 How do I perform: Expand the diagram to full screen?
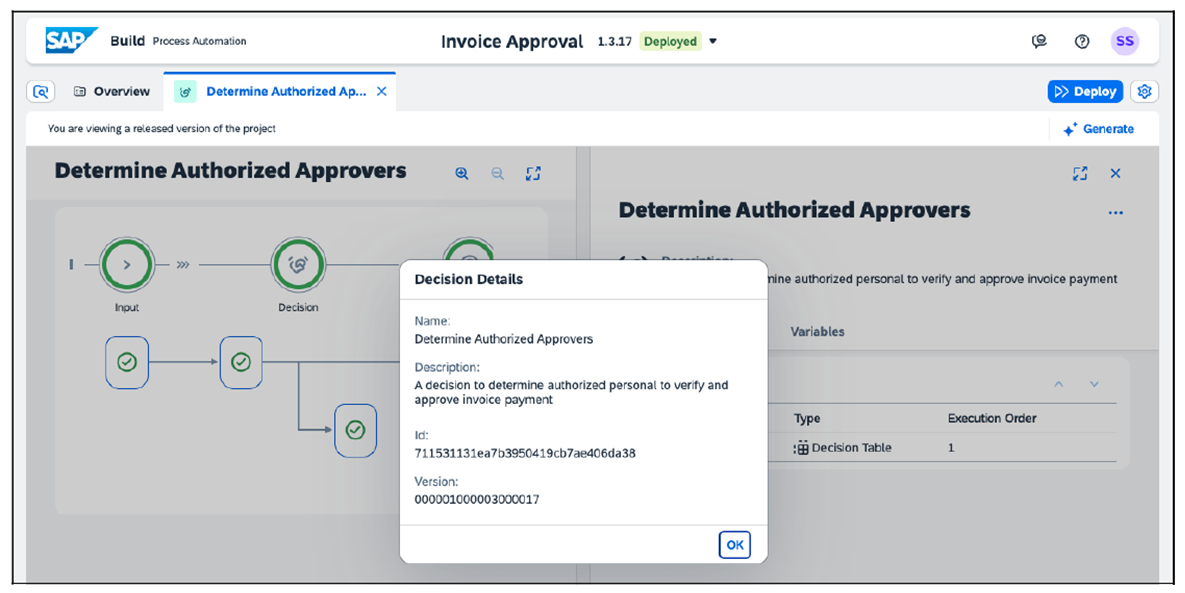pyautogui.click(x=533, y=173)
